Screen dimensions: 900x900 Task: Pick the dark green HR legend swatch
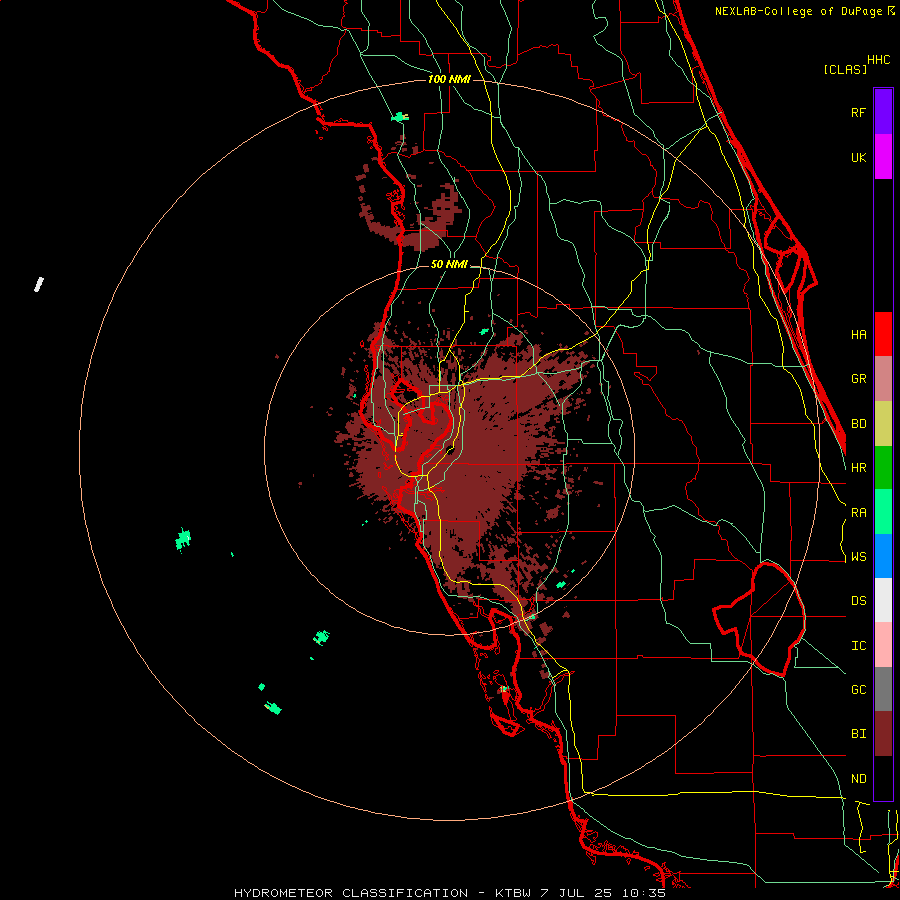[x=883, y=468]
